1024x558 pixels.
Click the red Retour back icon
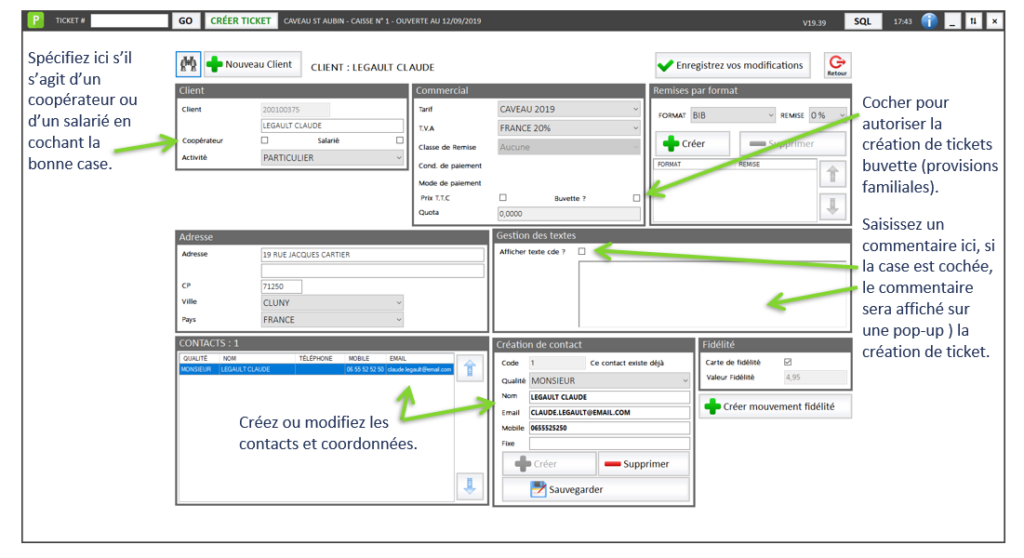[837, 65]
